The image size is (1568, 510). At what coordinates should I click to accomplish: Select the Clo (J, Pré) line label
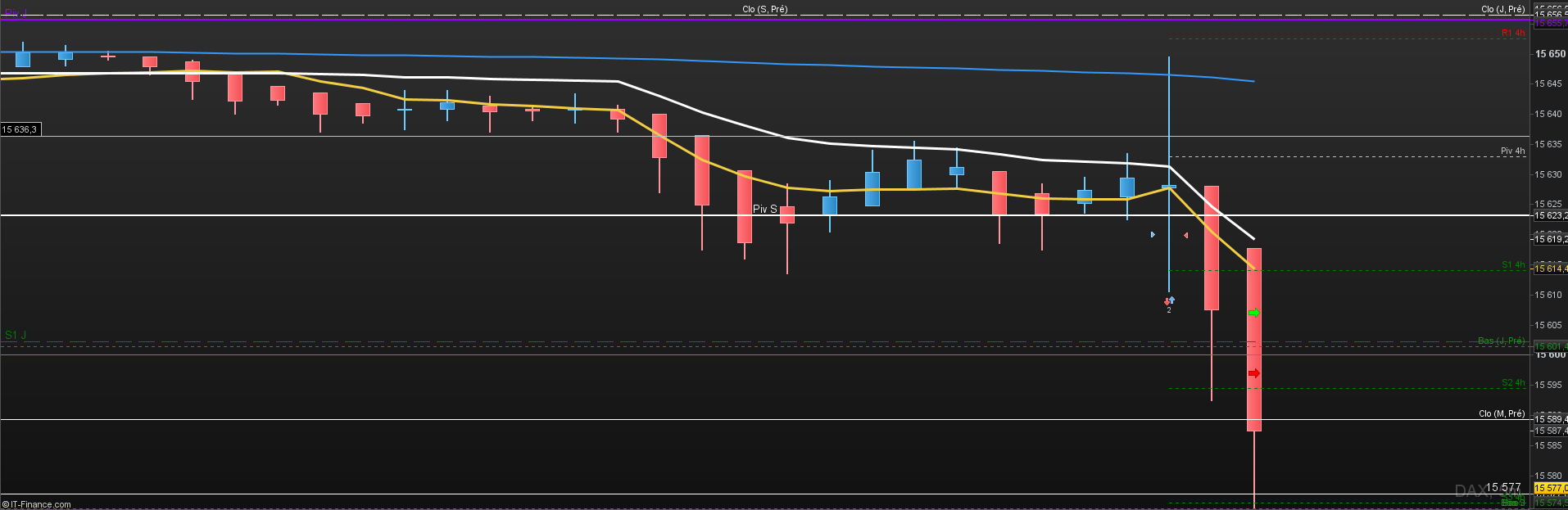pyautogui.click(x=1502, y=9)
